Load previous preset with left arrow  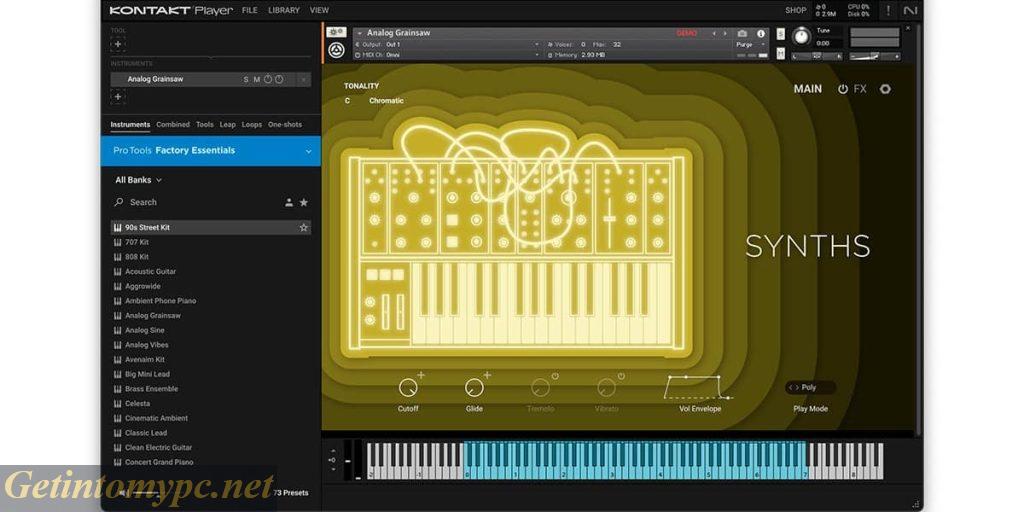click(x=714, y=33)
